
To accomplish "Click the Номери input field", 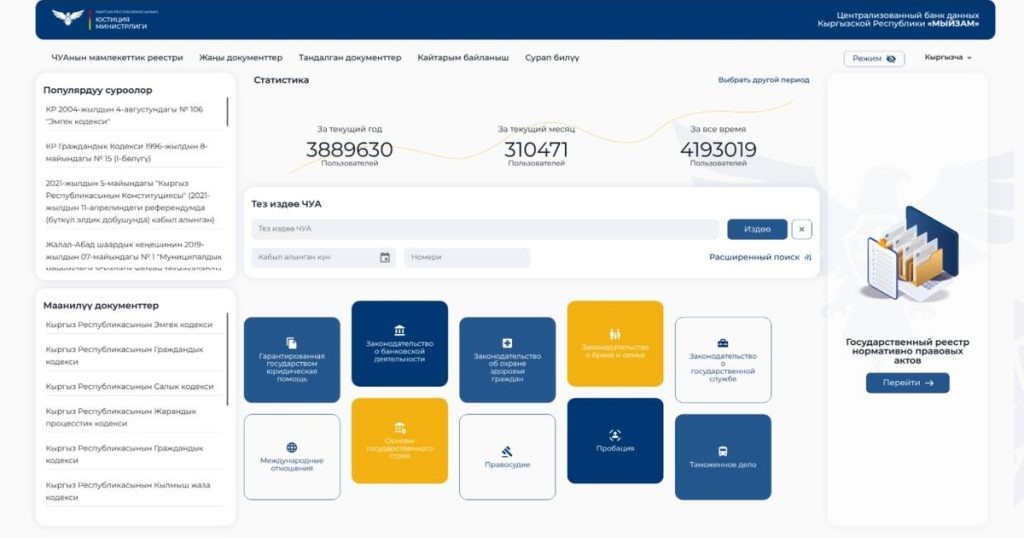I will tap(467, 257).
